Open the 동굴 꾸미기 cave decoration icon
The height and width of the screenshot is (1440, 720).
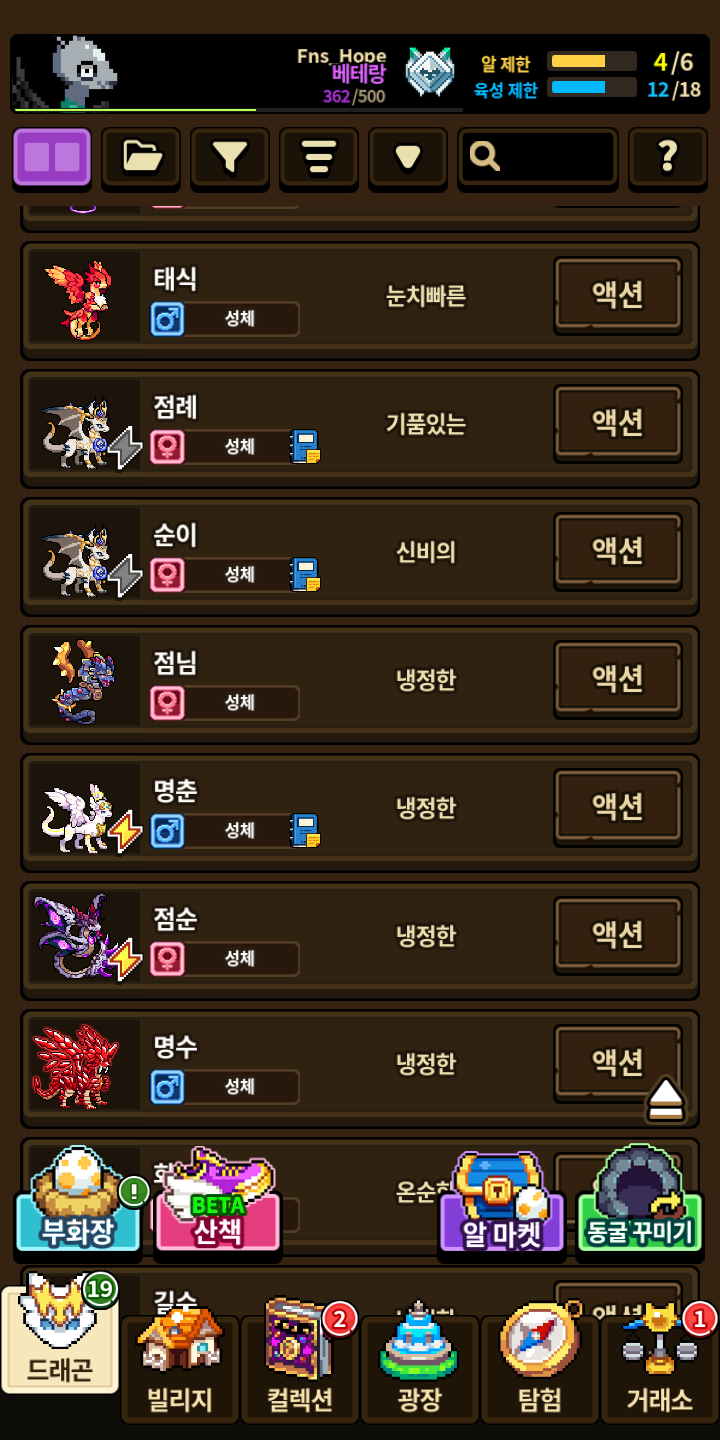click(641, 1200)
